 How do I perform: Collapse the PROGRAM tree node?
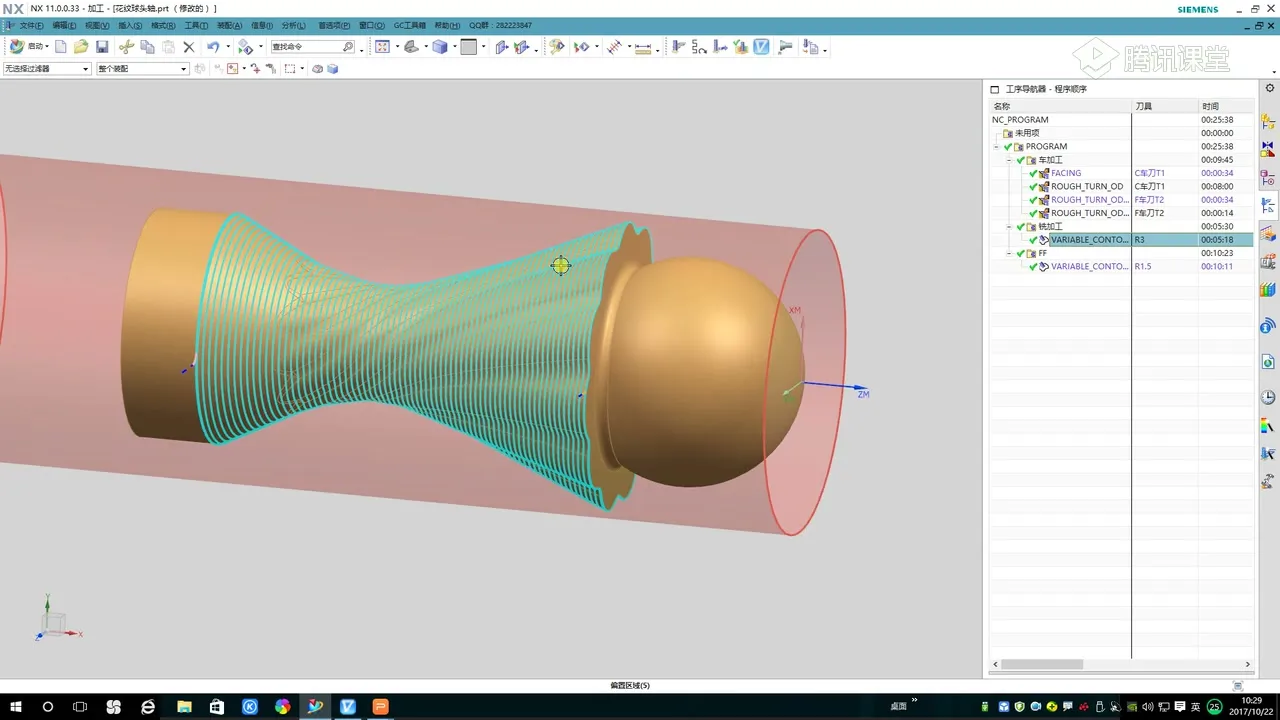click(997, 147)
